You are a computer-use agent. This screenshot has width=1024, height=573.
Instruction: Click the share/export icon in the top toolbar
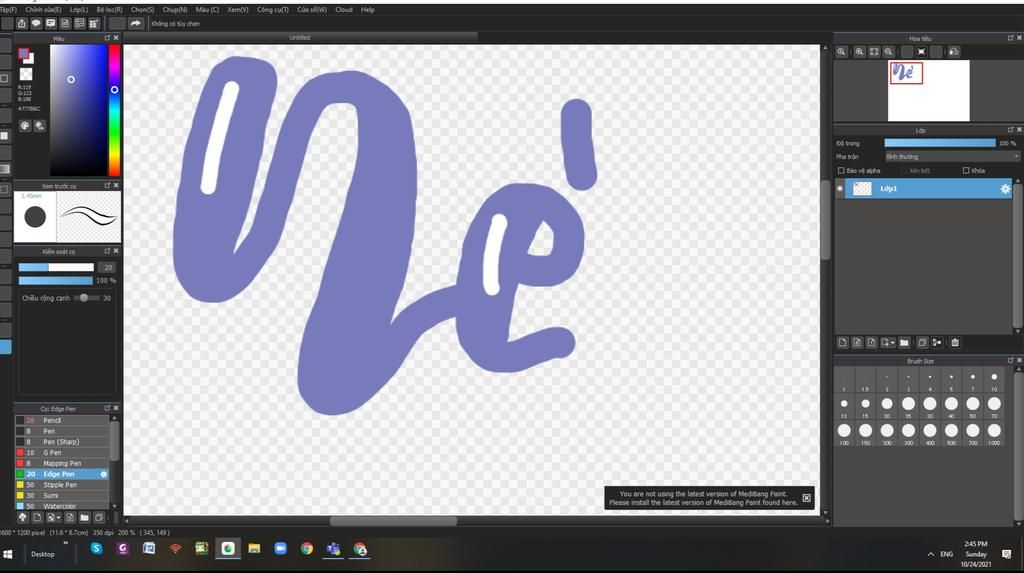pos(22,24)
